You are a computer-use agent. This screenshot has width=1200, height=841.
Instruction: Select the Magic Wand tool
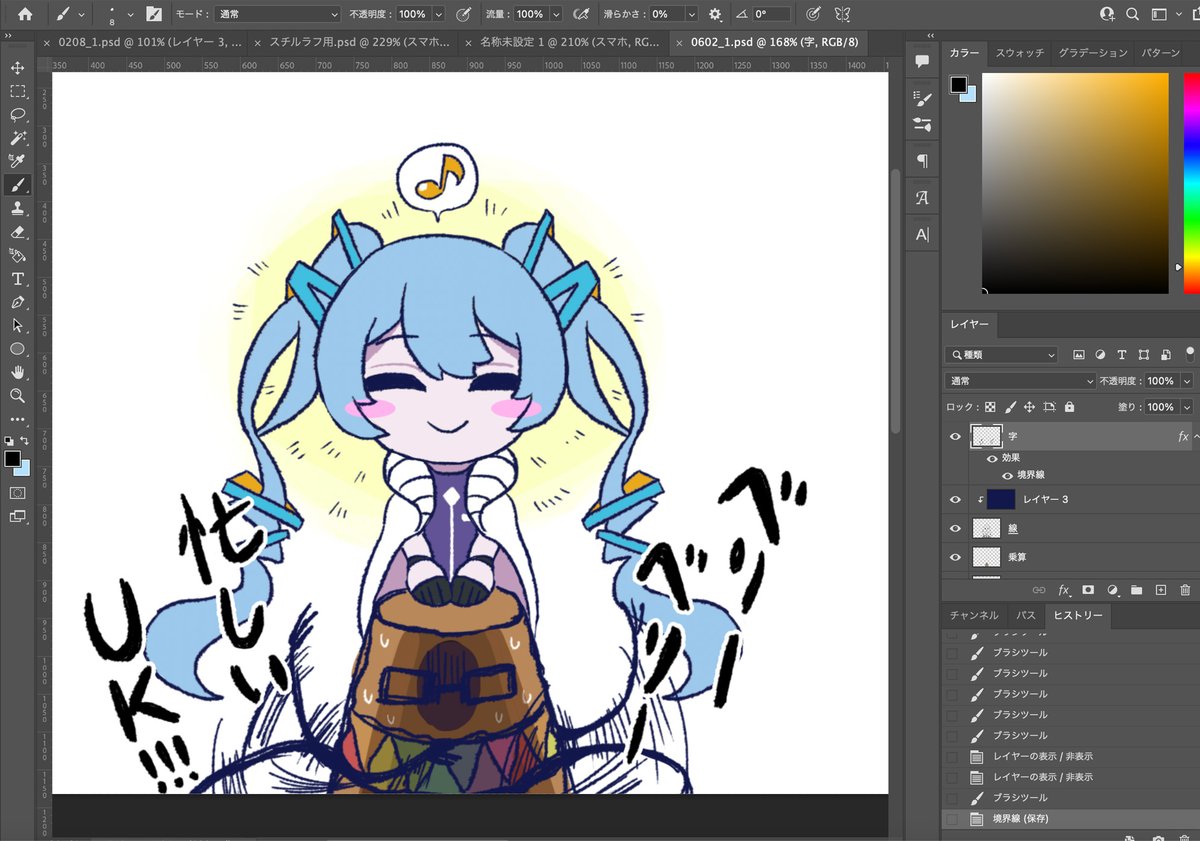(17, 138)
